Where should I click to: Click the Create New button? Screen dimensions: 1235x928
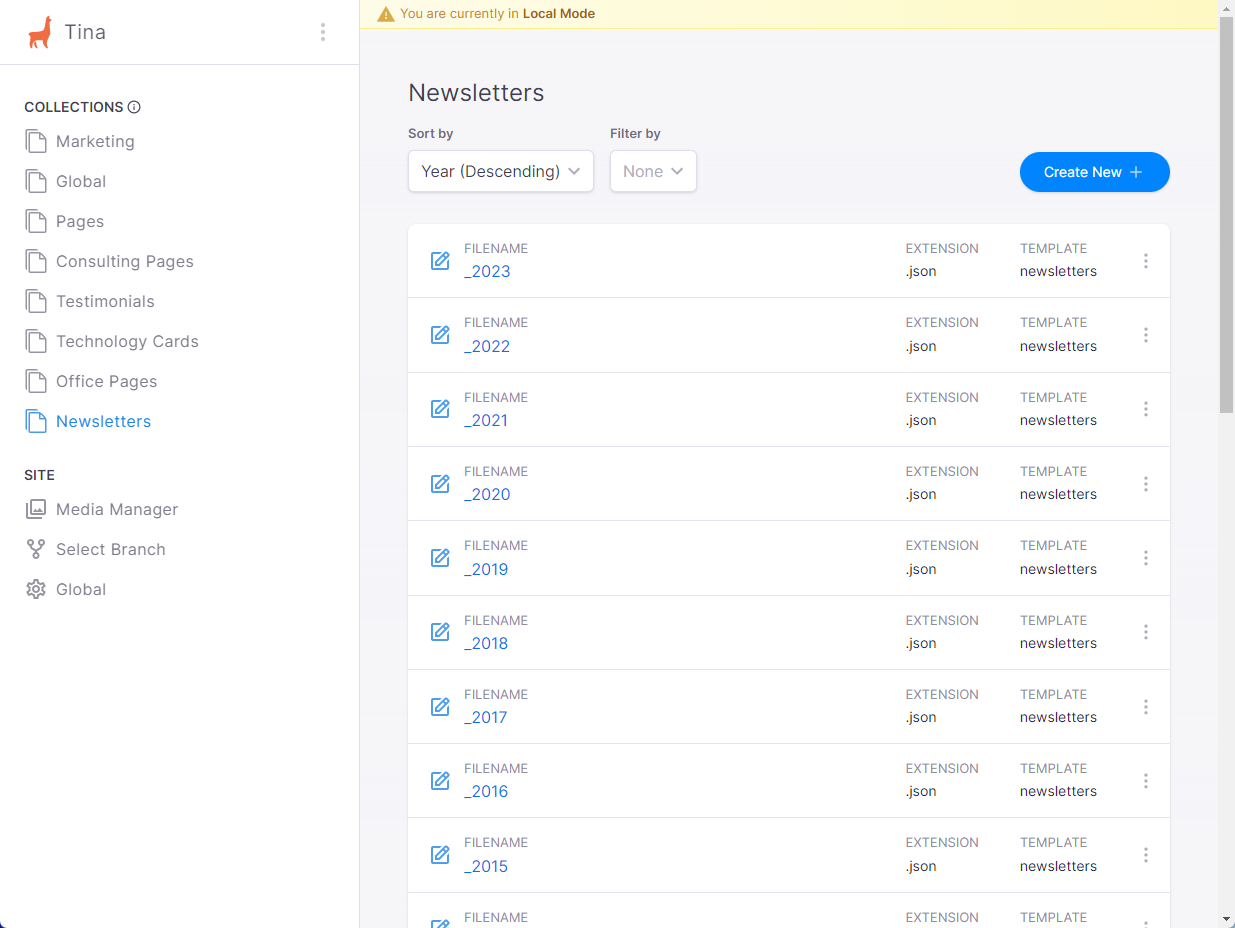[1094, 172]
